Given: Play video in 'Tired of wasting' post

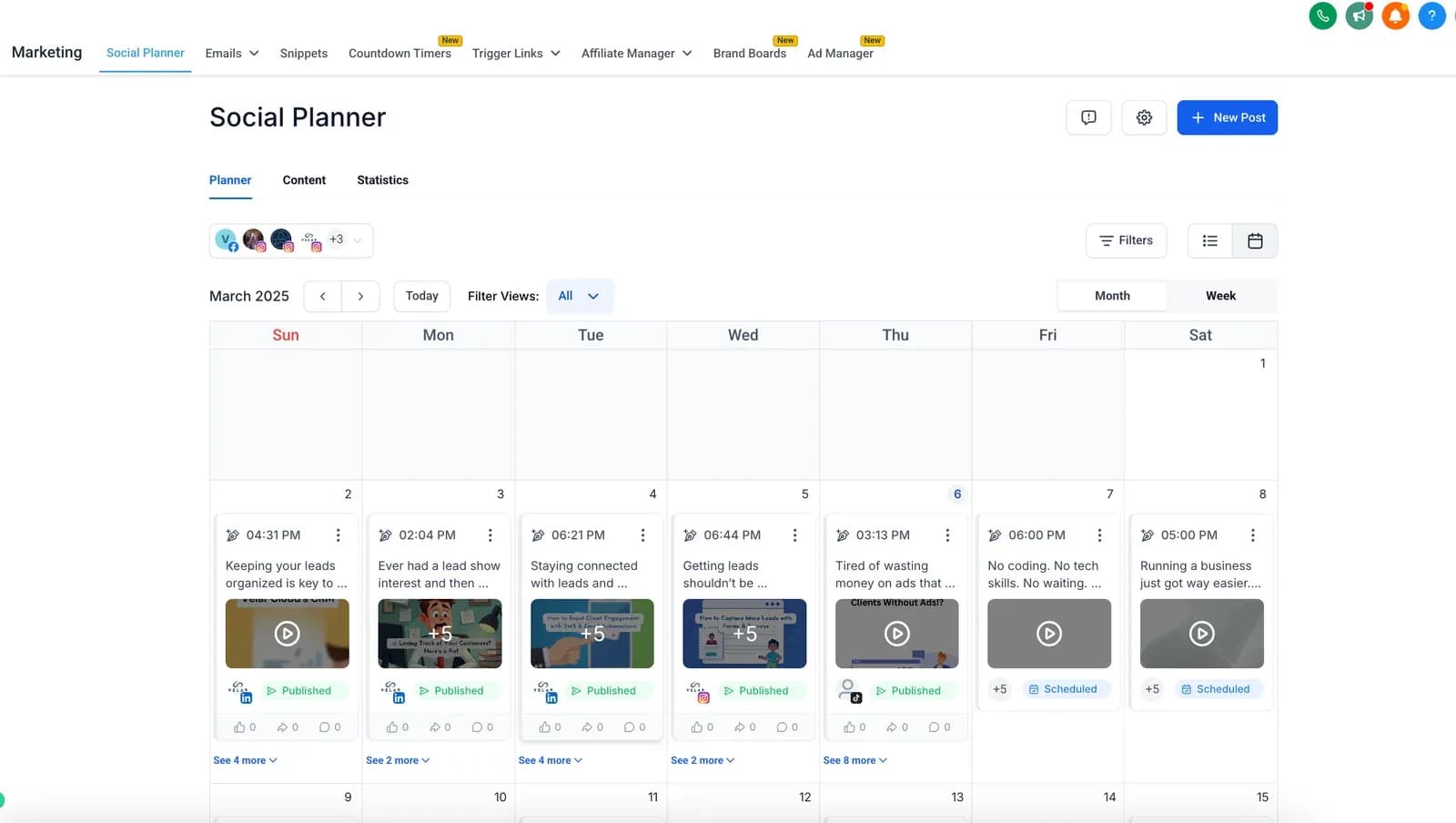Looking at the screenshot, I should pos(897,634).
